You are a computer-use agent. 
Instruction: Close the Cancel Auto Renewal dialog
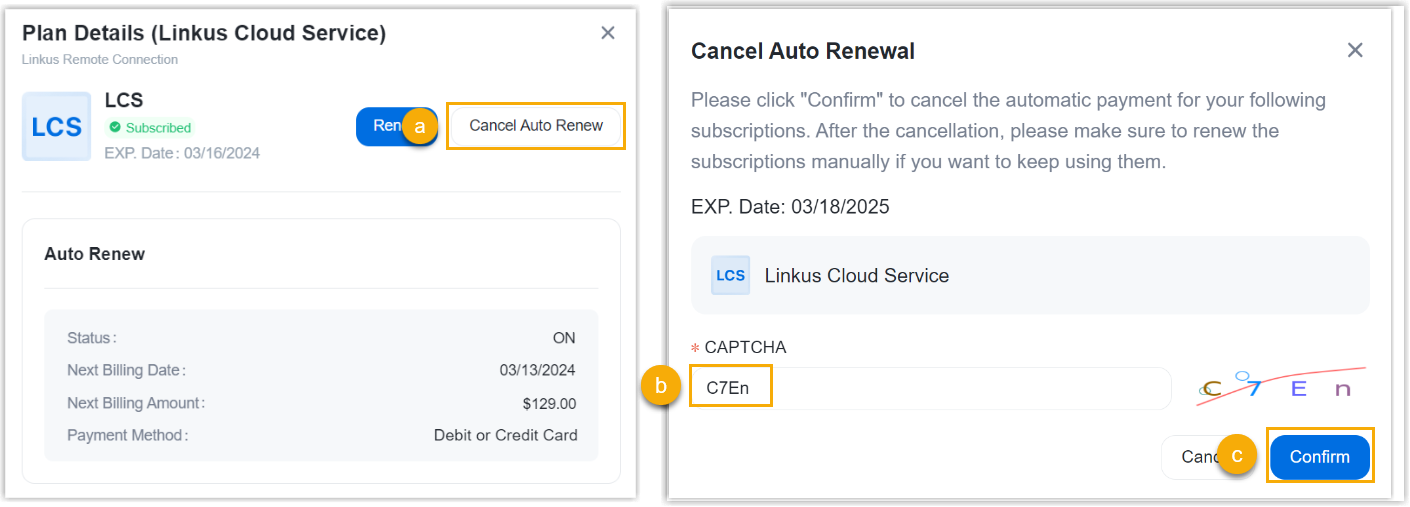(x=1355, y=50)
